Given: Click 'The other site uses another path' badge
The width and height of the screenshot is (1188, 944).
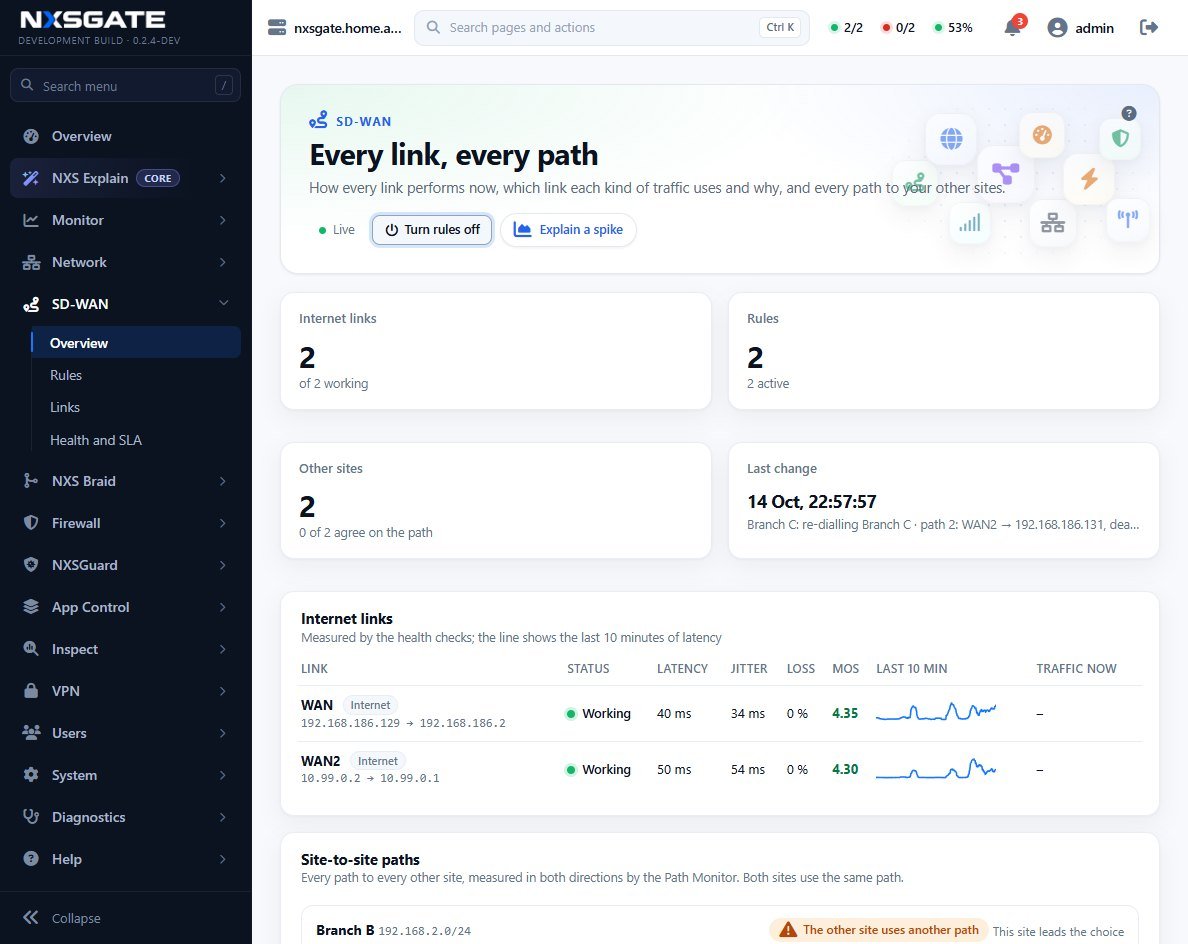Looking at the screenshot, I should (879, 930).
